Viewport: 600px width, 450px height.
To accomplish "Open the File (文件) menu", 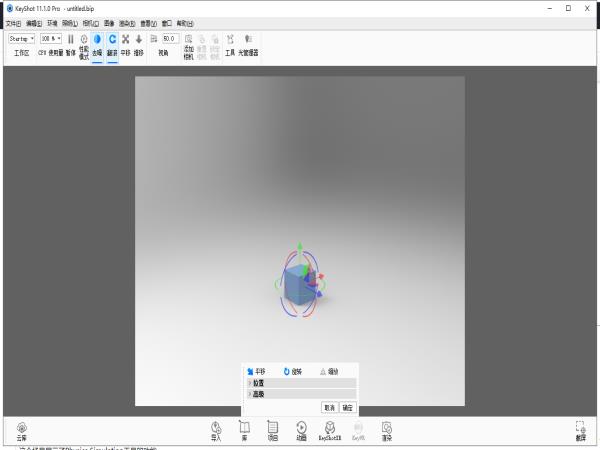I will (13, 23).
